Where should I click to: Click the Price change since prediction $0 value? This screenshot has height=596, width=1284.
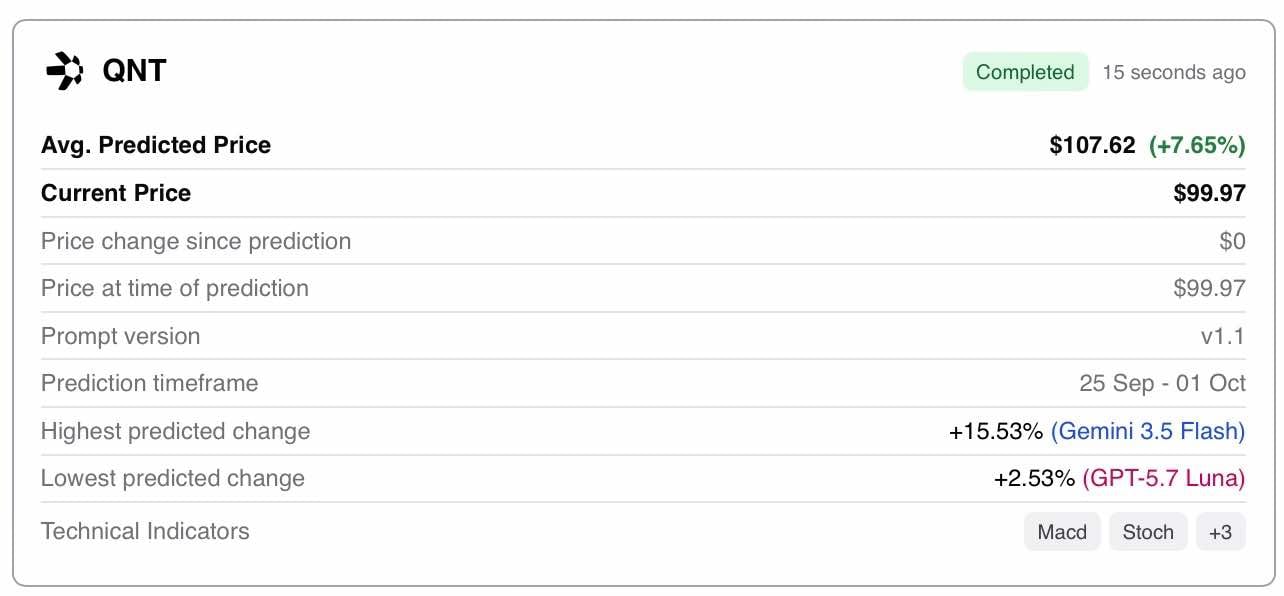pos(1233,241)
